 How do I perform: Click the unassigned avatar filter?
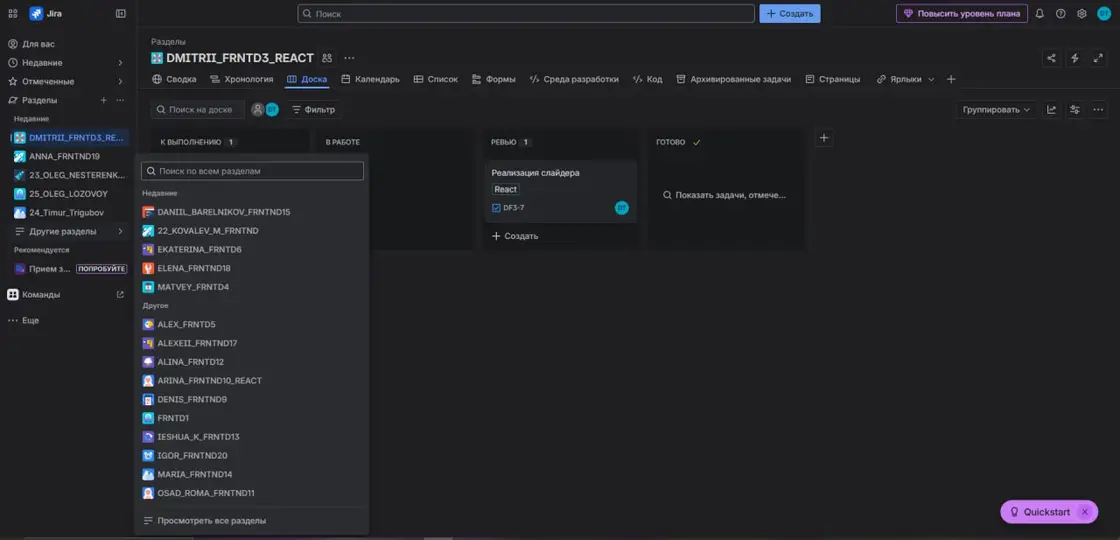tap(258, 110)
